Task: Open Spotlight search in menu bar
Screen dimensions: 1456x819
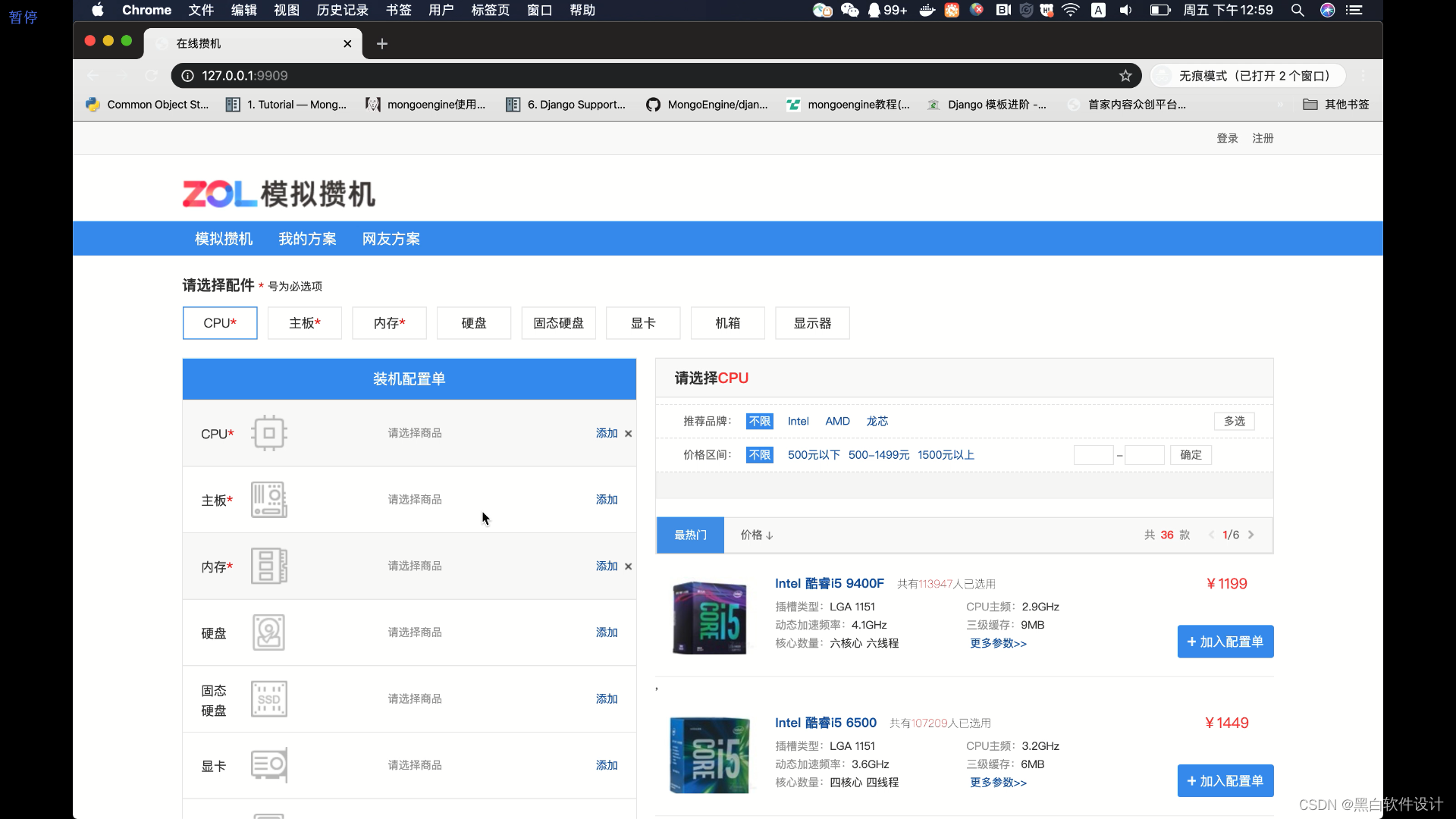Action: click(x=1298, y=11)
